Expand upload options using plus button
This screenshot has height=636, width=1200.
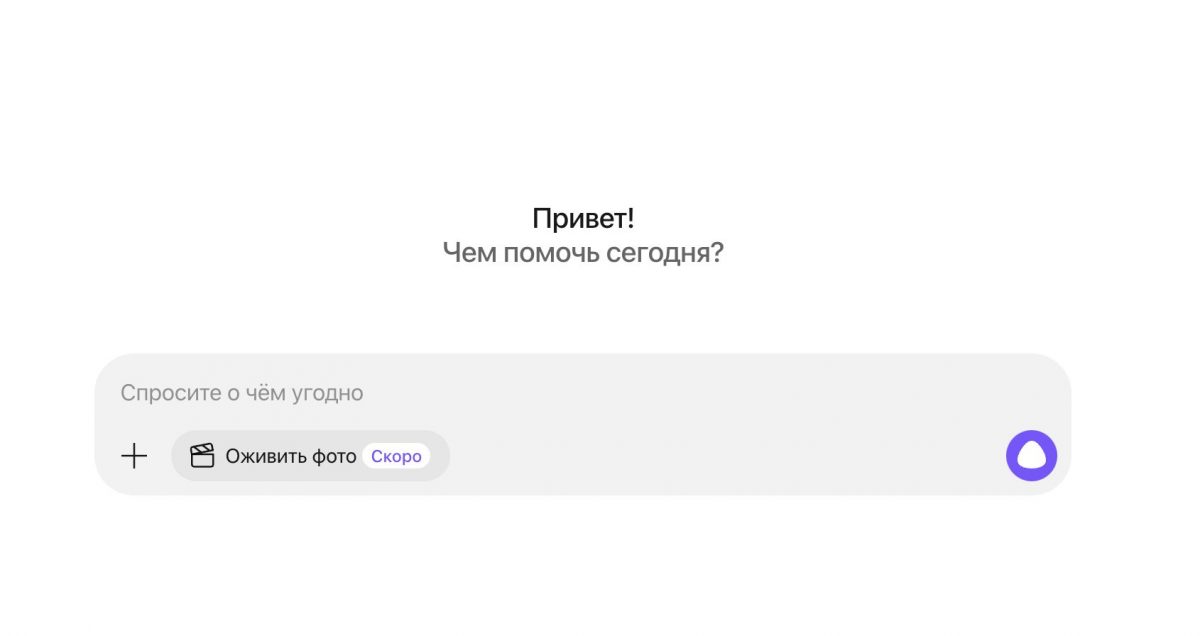(x=134, y=456)
